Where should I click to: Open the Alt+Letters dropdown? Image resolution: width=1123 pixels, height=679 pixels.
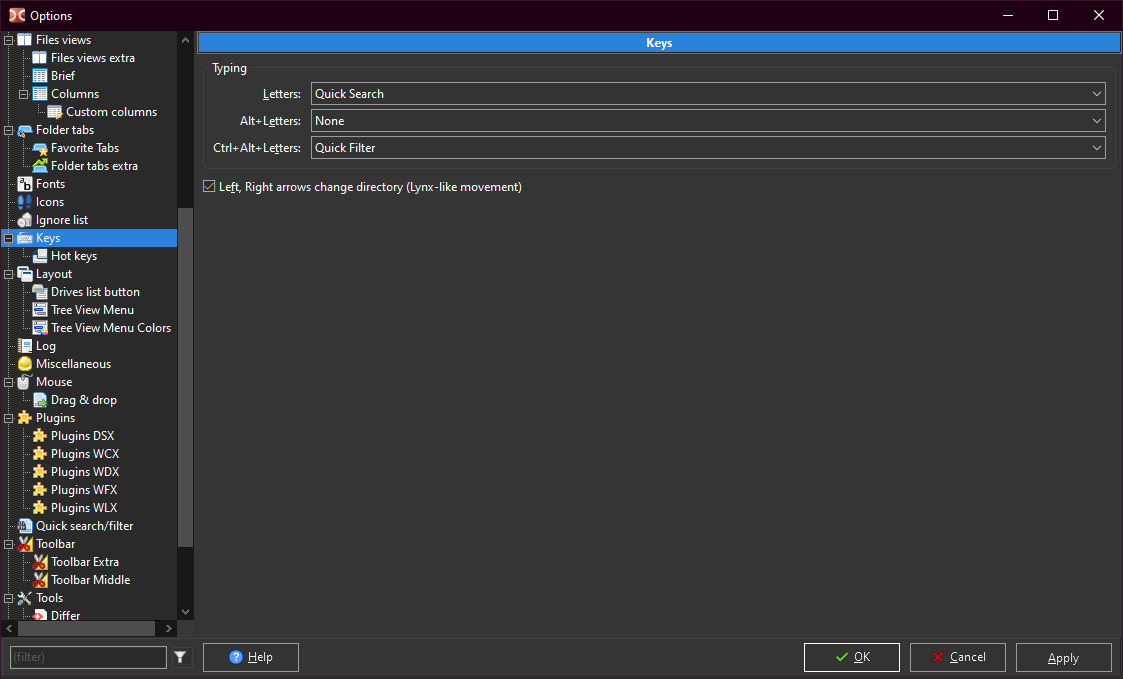click(707, 121)
